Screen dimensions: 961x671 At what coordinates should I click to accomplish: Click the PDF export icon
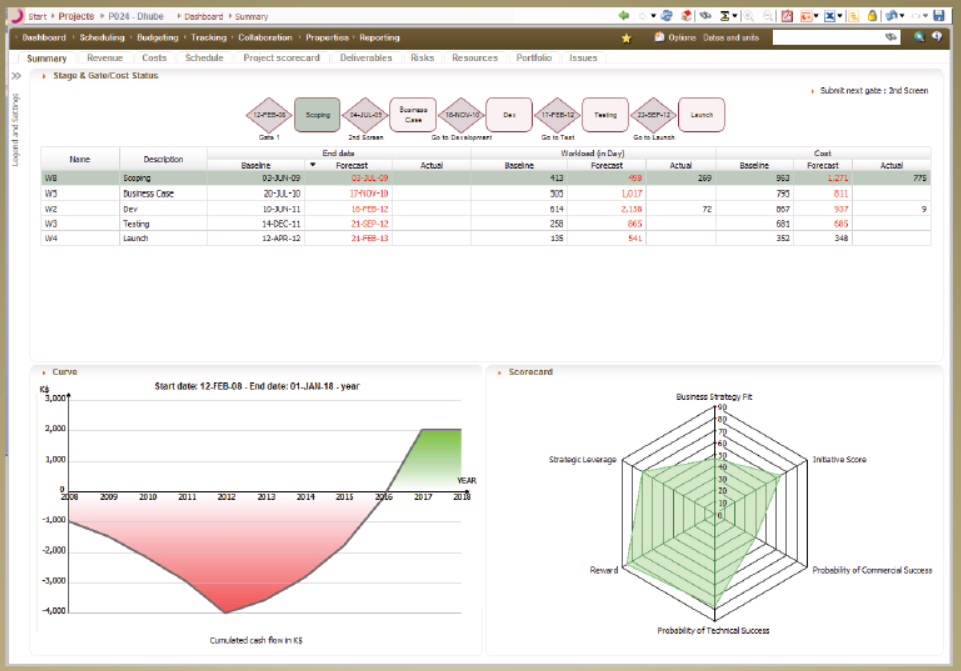pos(787,16)
